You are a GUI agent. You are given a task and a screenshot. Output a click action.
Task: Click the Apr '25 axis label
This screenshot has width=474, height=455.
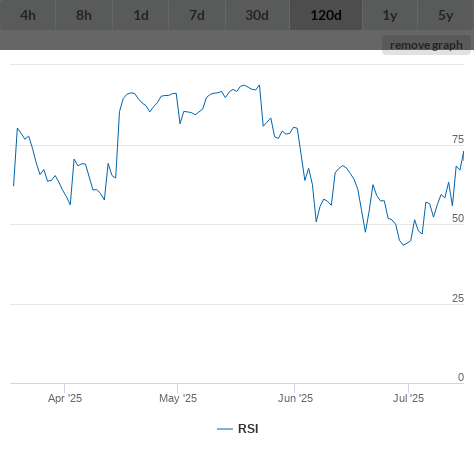(x=65, y=398)
